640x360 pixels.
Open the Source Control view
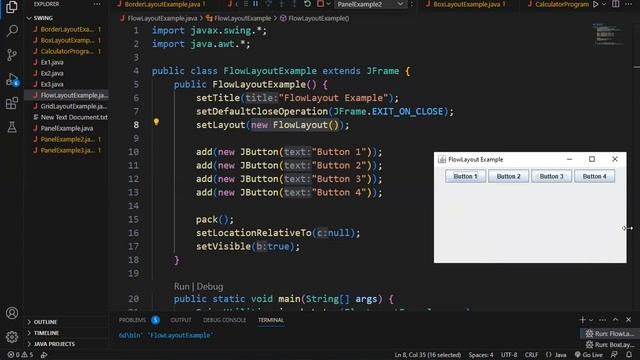(12, 55)
